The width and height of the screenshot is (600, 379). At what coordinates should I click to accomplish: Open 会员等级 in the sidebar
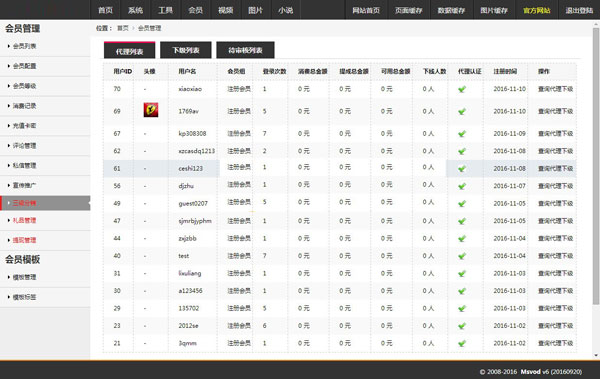(24, 86)
